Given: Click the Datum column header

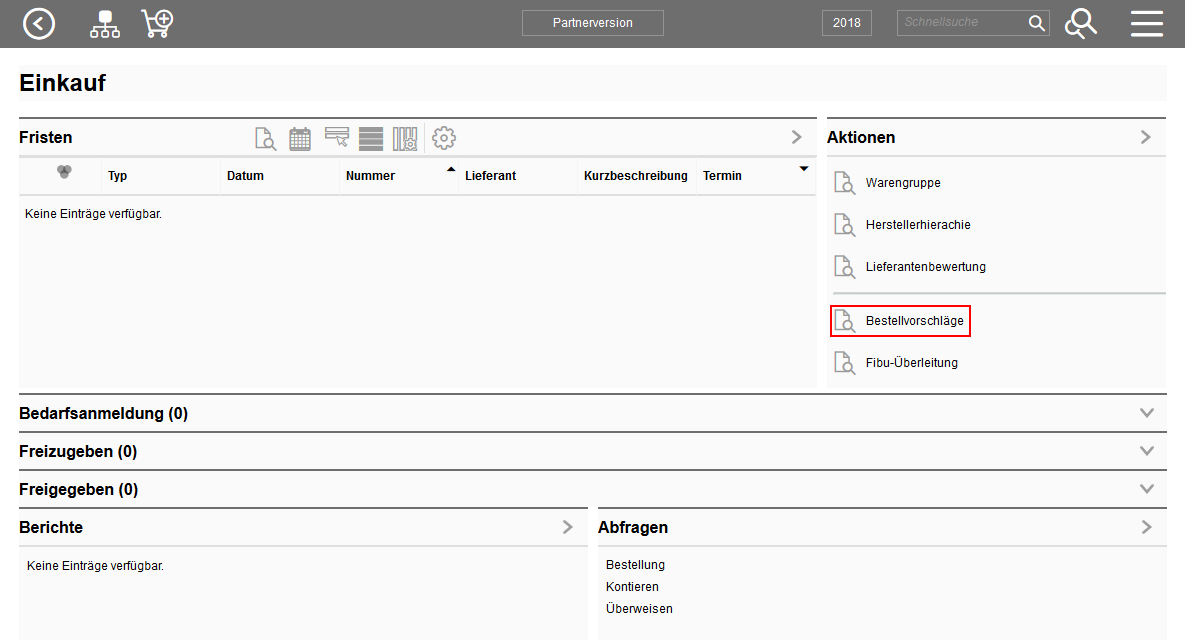Looking at the screenshot, I should tap(246, 176).
